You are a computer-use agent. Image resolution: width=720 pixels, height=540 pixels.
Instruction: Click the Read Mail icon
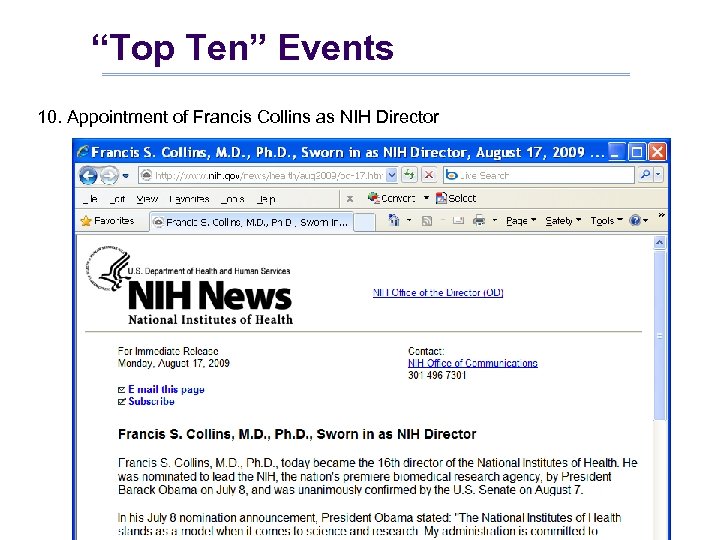pyautogui.click(x=457, y=221)
